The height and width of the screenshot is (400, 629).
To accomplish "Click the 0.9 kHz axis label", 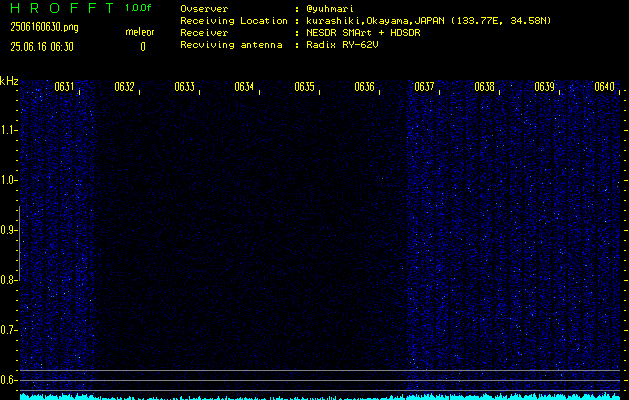I will [x=8, y=230].
